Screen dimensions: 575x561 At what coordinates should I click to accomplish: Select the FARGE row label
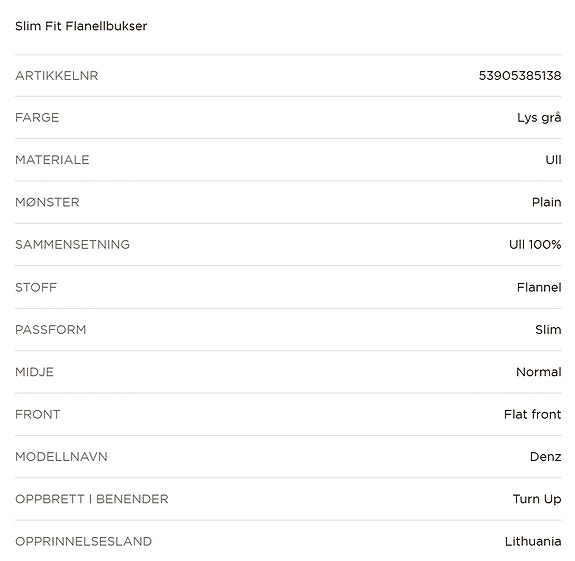coord(37,118)
